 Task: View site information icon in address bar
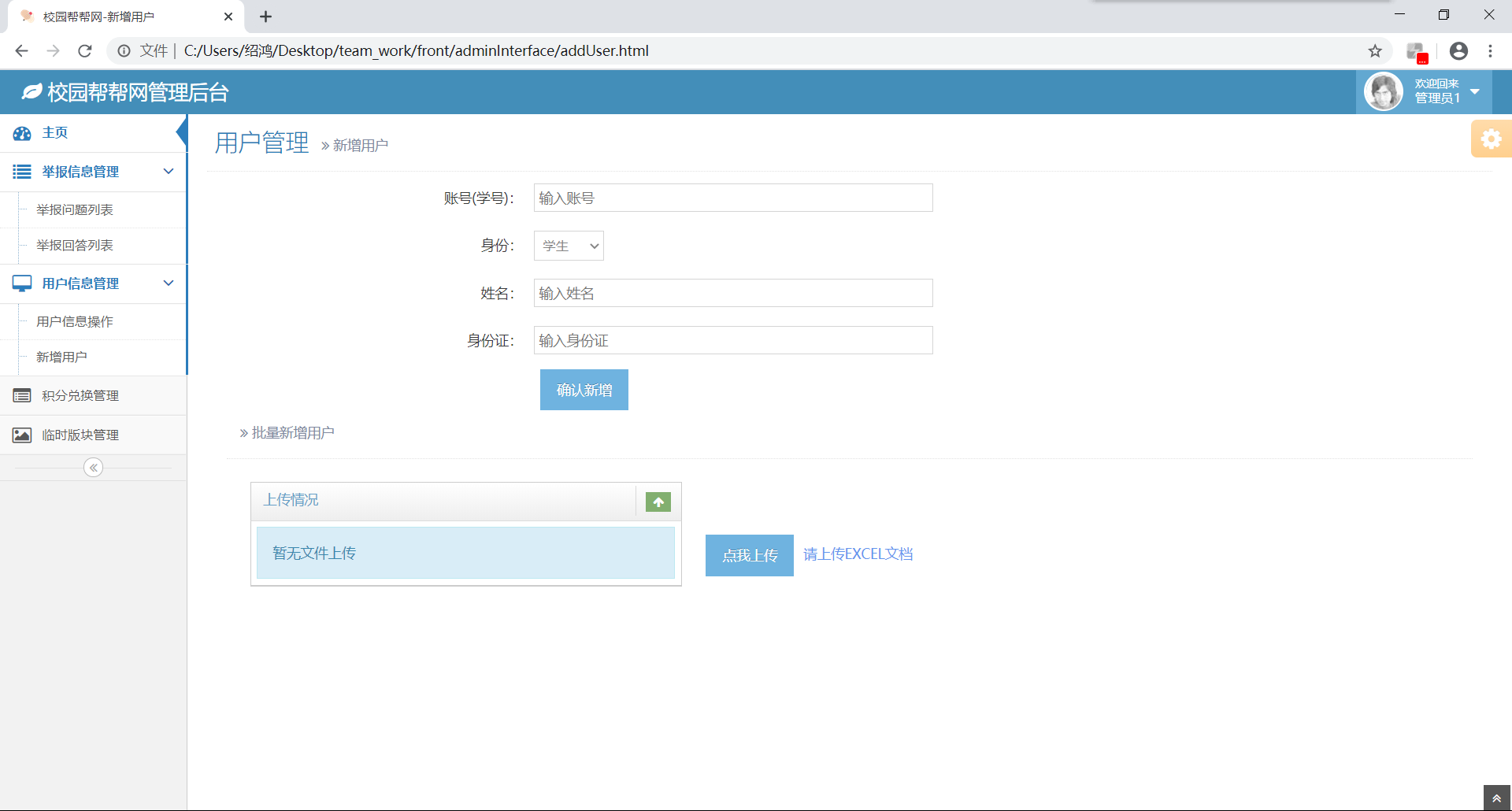click(124, 51)
